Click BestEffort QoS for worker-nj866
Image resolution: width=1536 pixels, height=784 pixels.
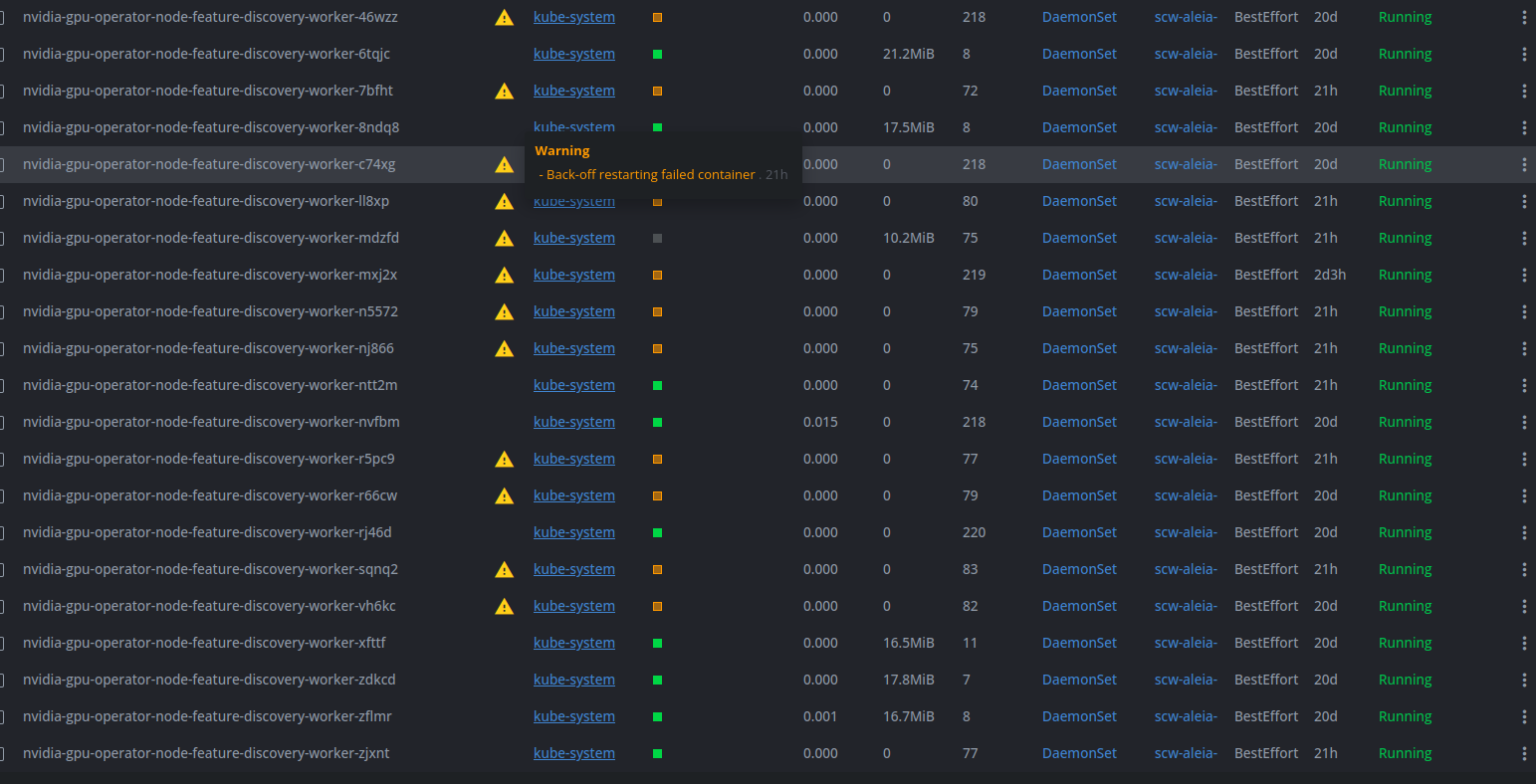[x=1266, y=348]
